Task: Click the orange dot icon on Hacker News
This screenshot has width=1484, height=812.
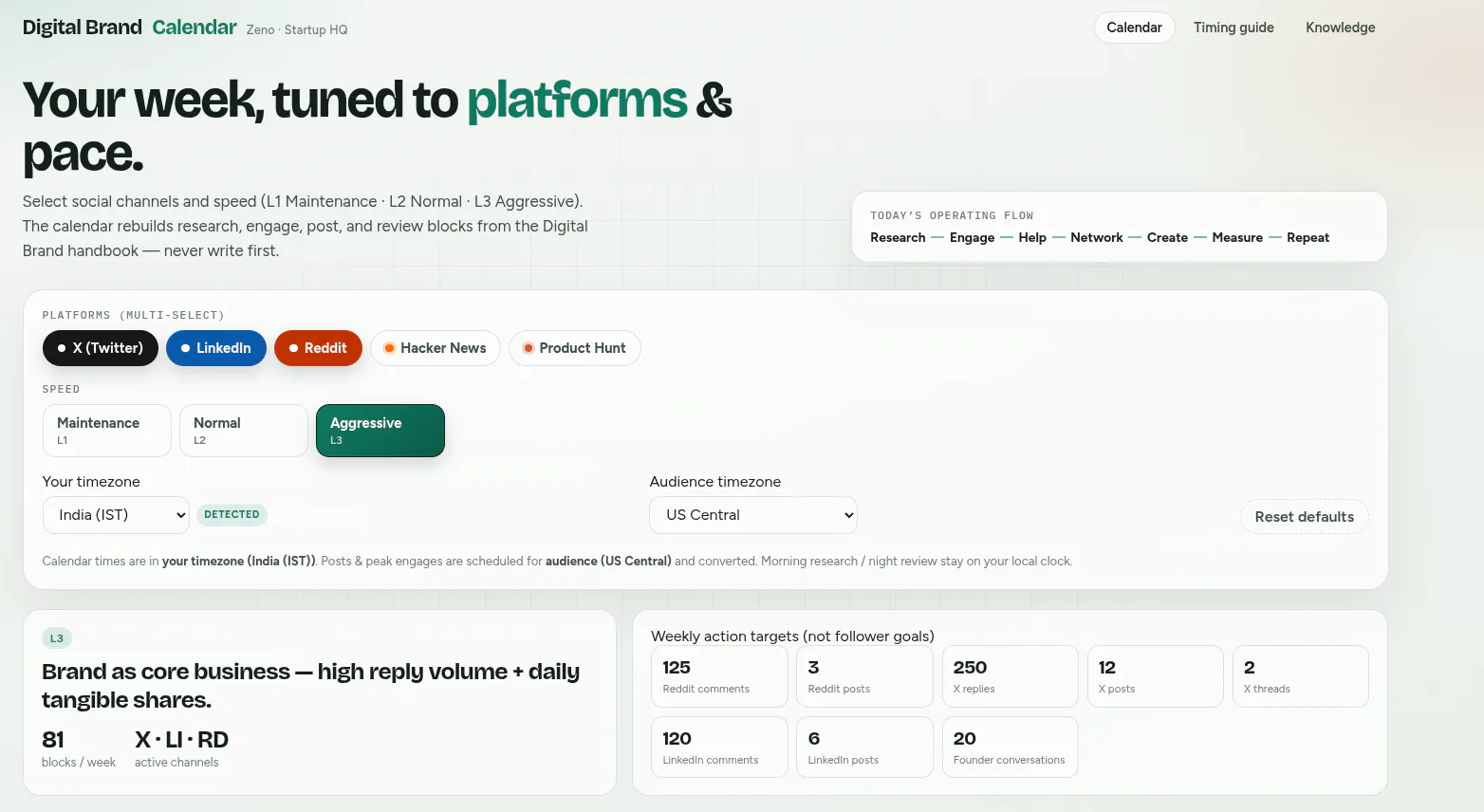Action: 389,348
